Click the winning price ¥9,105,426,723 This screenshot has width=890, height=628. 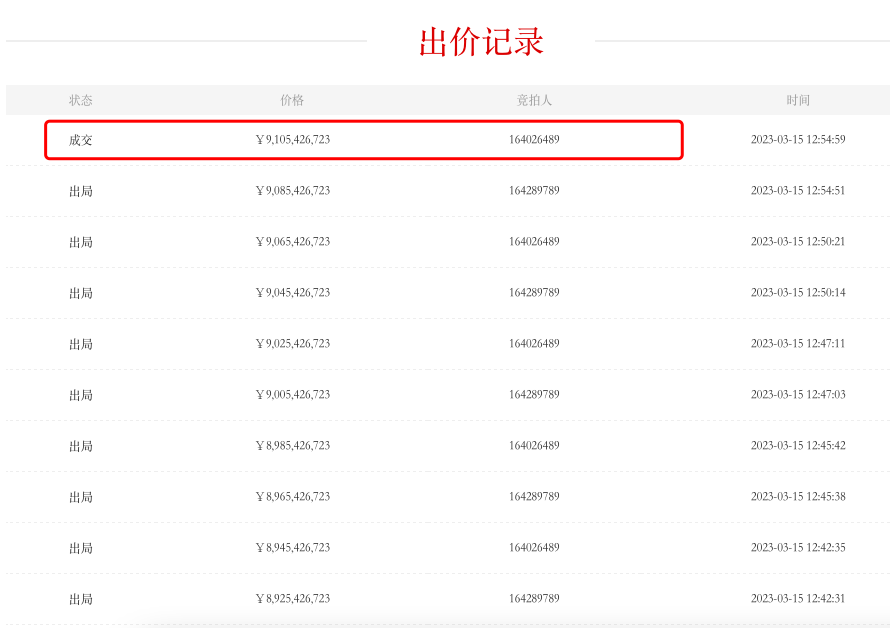pyautogui.click(x=292, y=140)
